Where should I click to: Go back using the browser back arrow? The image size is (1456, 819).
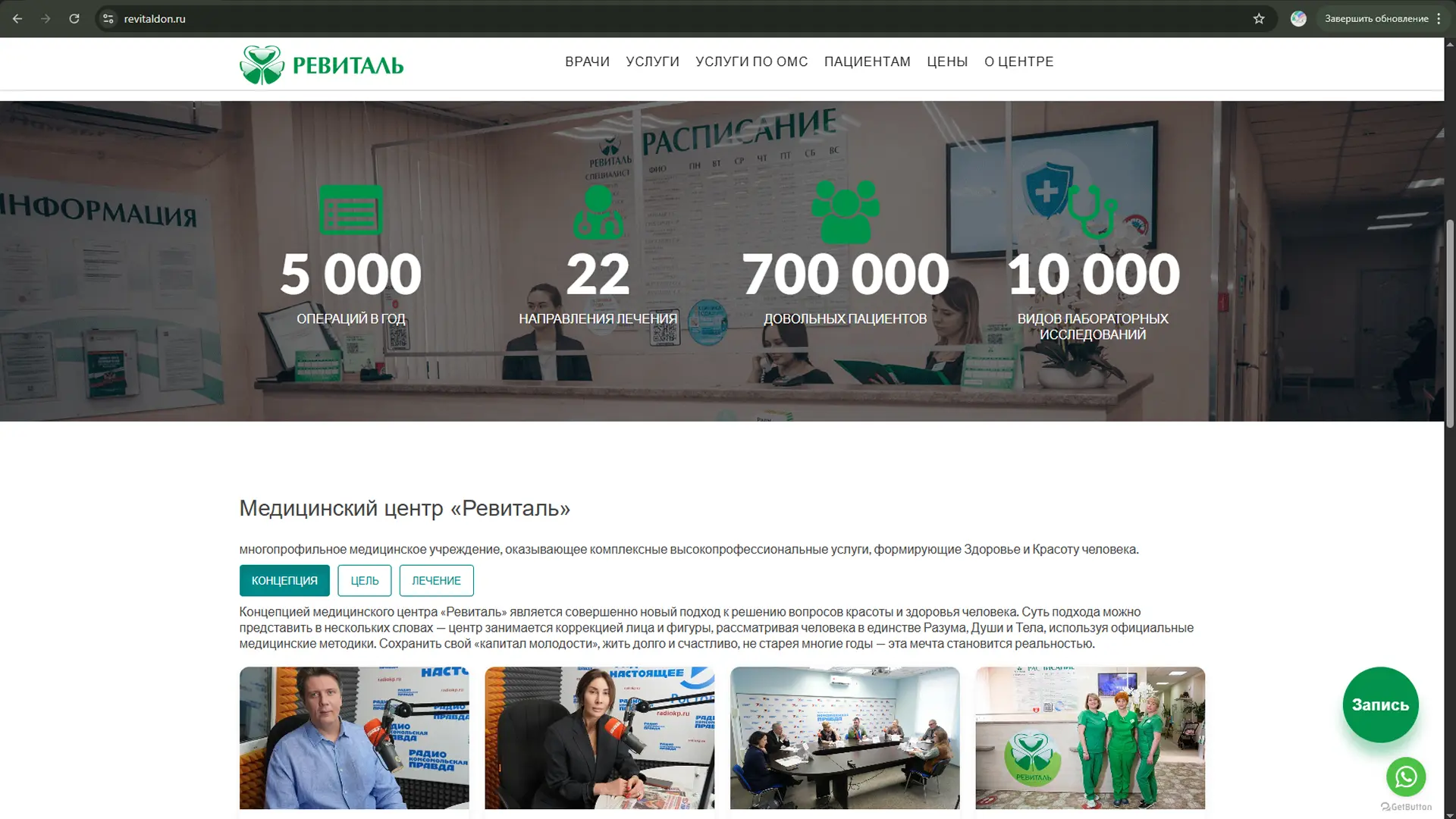(17, 19)
